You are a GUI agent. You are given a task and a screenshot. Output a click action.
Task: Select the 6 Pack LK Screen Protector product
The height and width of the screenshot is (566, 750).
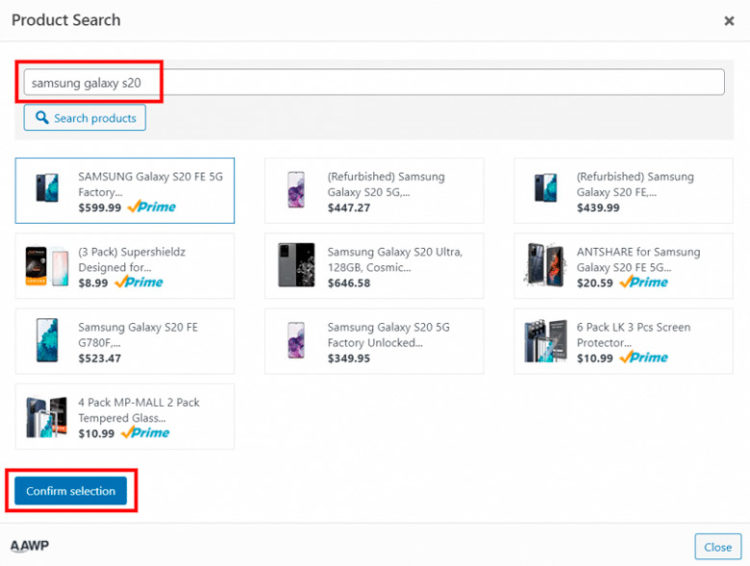pyautogui.click(x=623, y=341)
